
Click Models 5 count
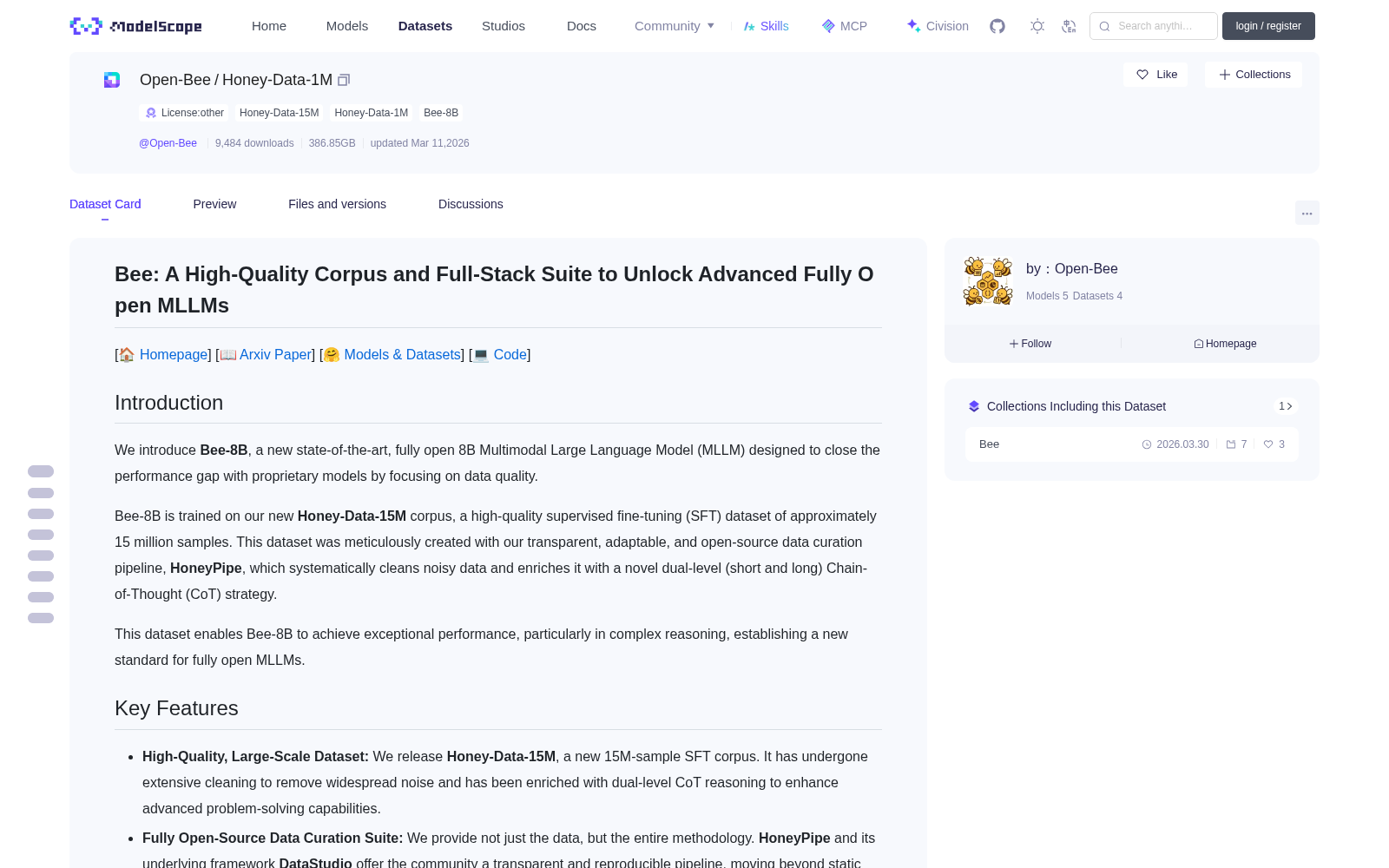pos(1047,296)
